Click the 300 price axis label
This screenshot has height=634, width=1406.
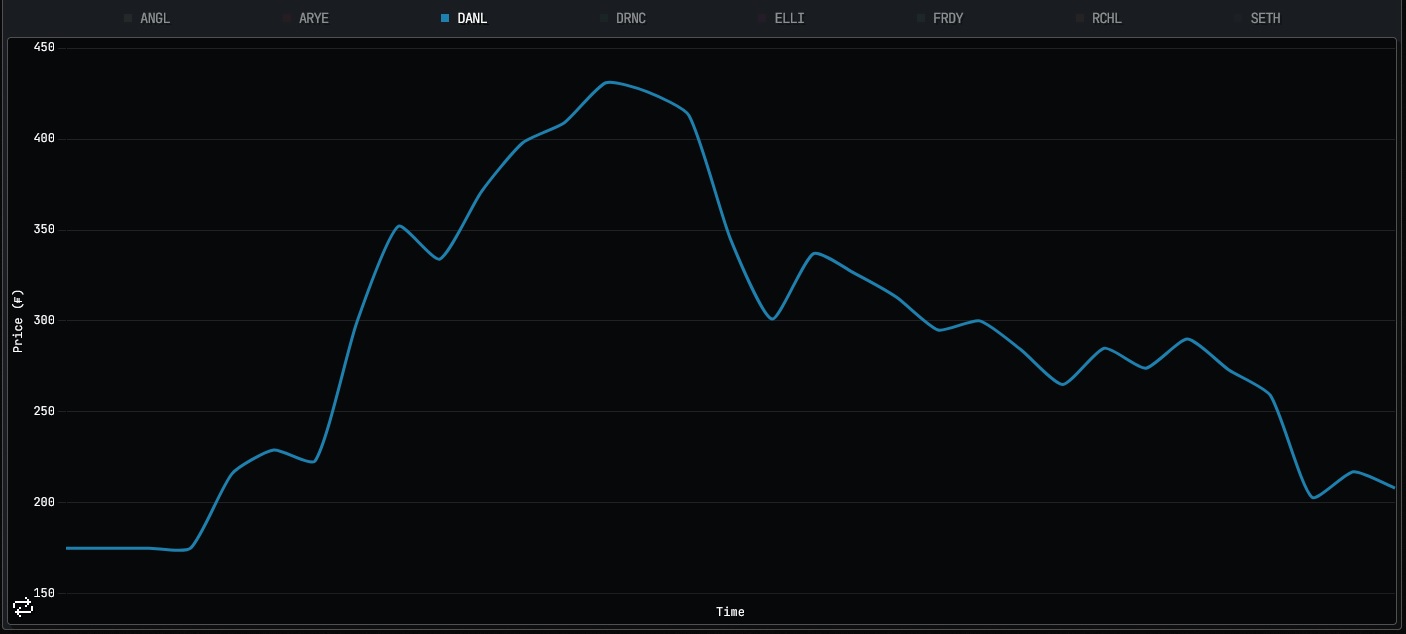tap(44, 321)
